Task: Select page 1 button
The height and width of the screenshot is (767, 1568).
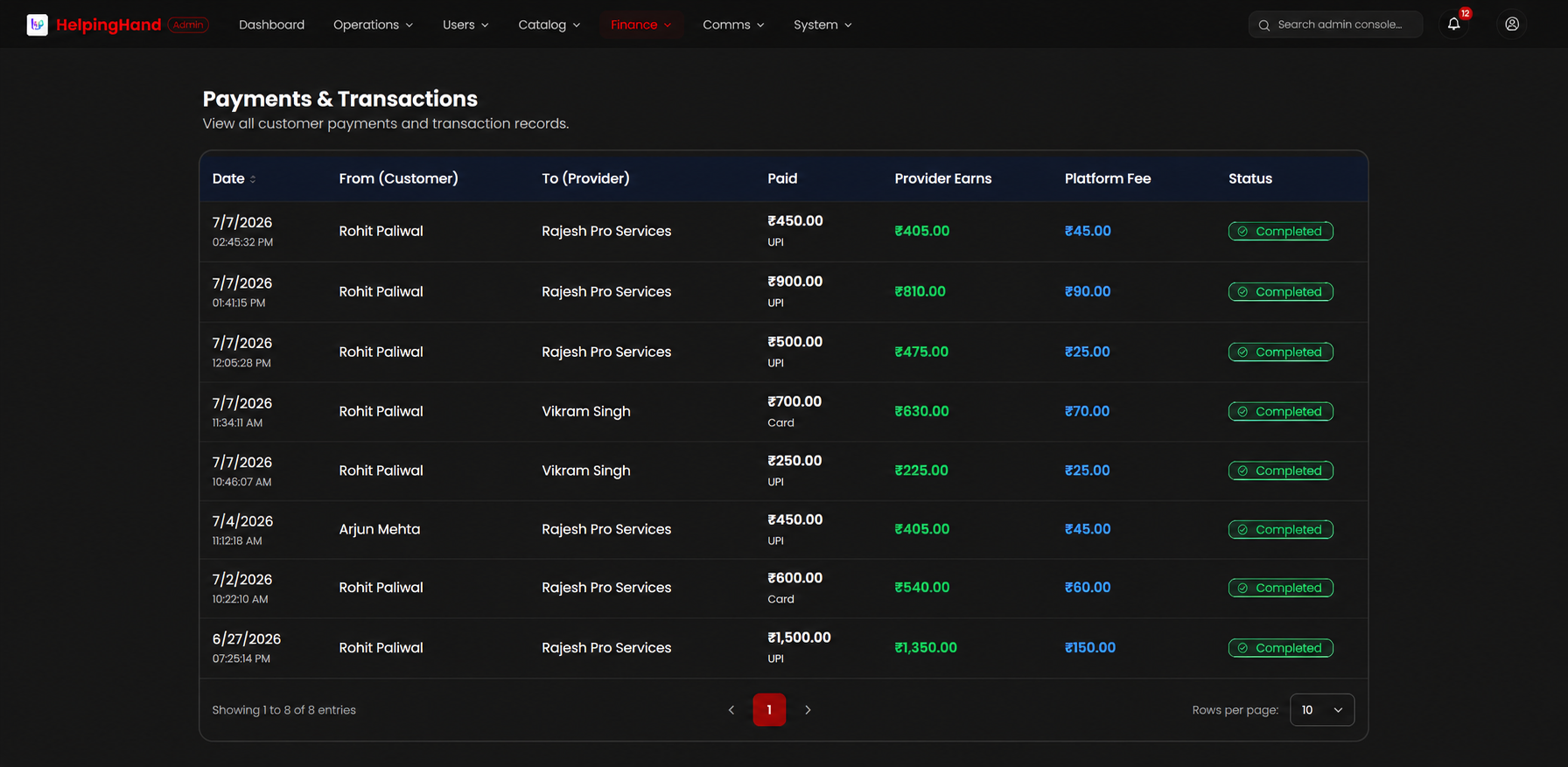Action: pyautogui.click(x=769, y=710)
